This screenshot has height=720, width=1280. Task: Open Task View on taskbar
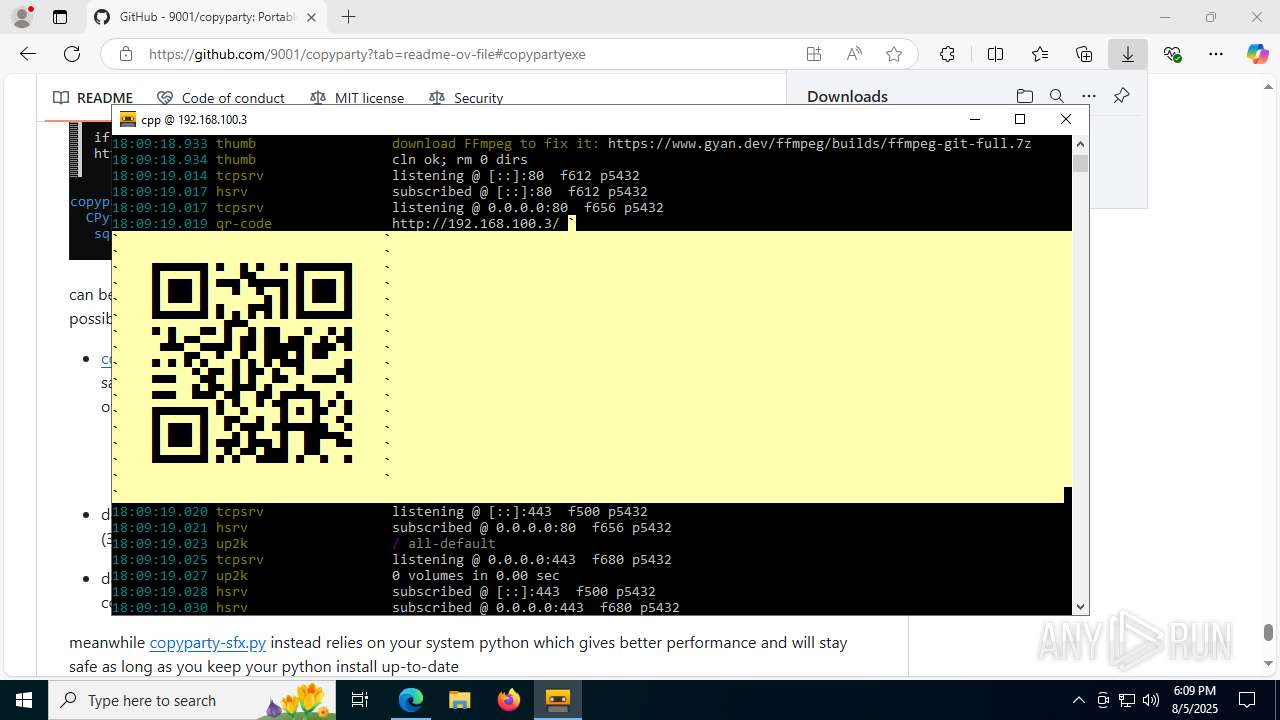point(360,700)
